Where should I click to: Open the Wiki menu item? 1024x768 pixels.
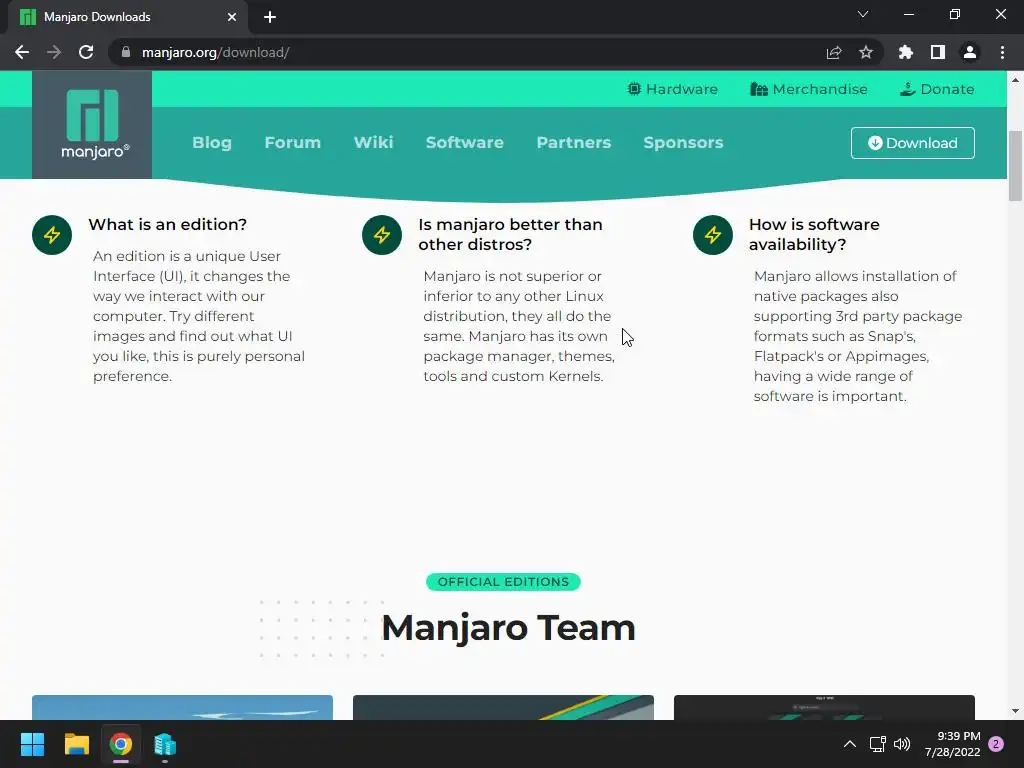click(x=374, y=142)
